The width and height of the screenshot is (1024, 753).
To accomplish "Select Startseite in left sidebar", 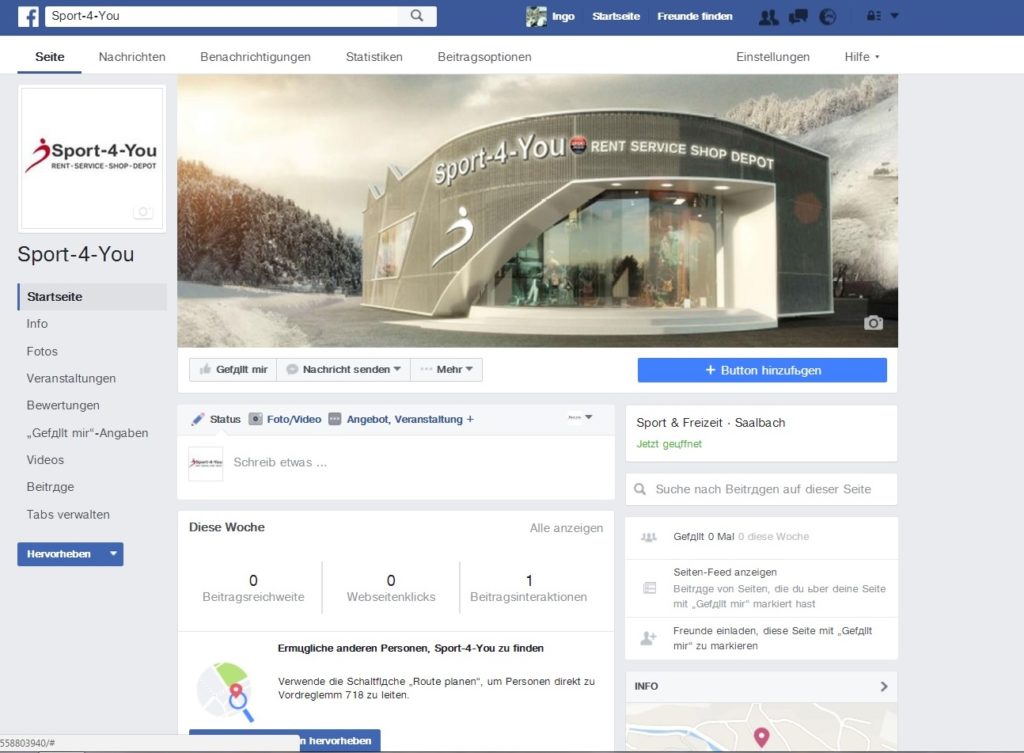I will [92, 296].
